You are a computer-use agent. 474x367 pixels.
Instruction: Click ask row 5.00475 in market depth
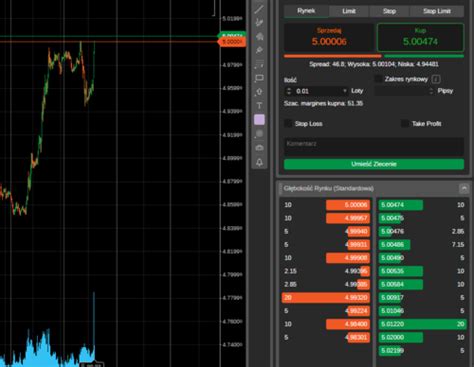[422, 218]
